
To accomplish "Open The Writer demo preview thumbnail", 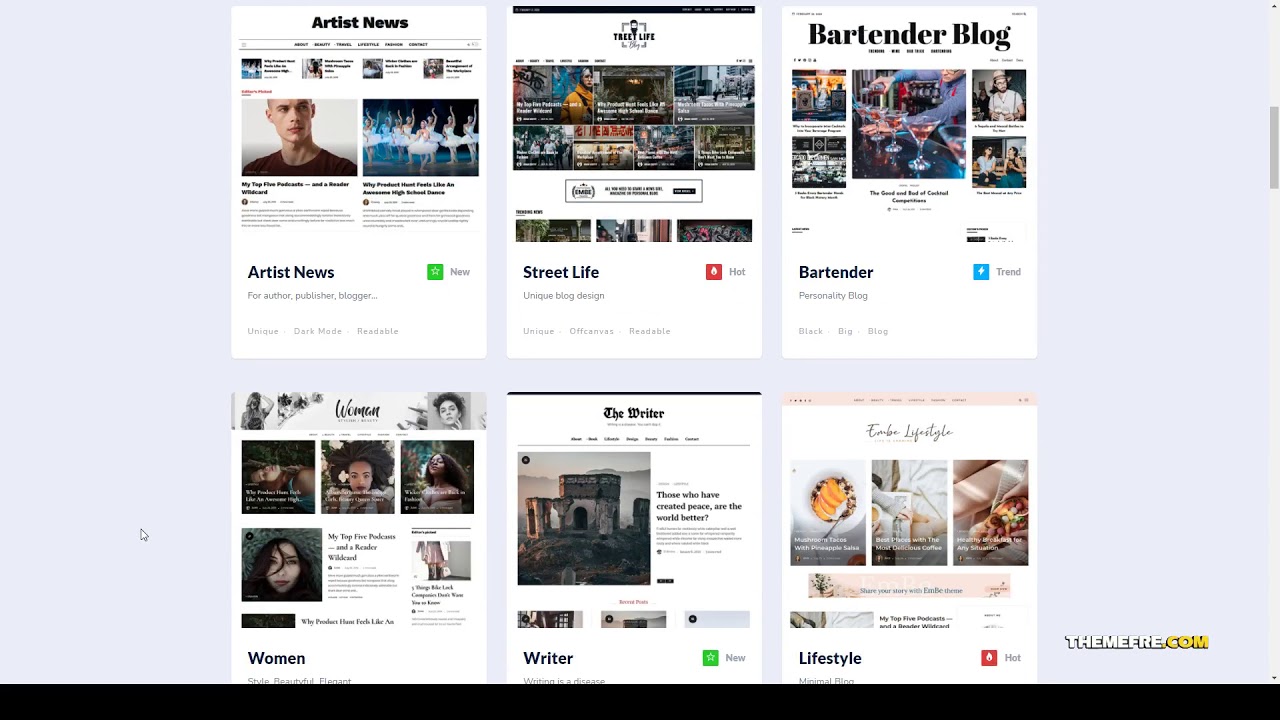I will pos(634,510).
